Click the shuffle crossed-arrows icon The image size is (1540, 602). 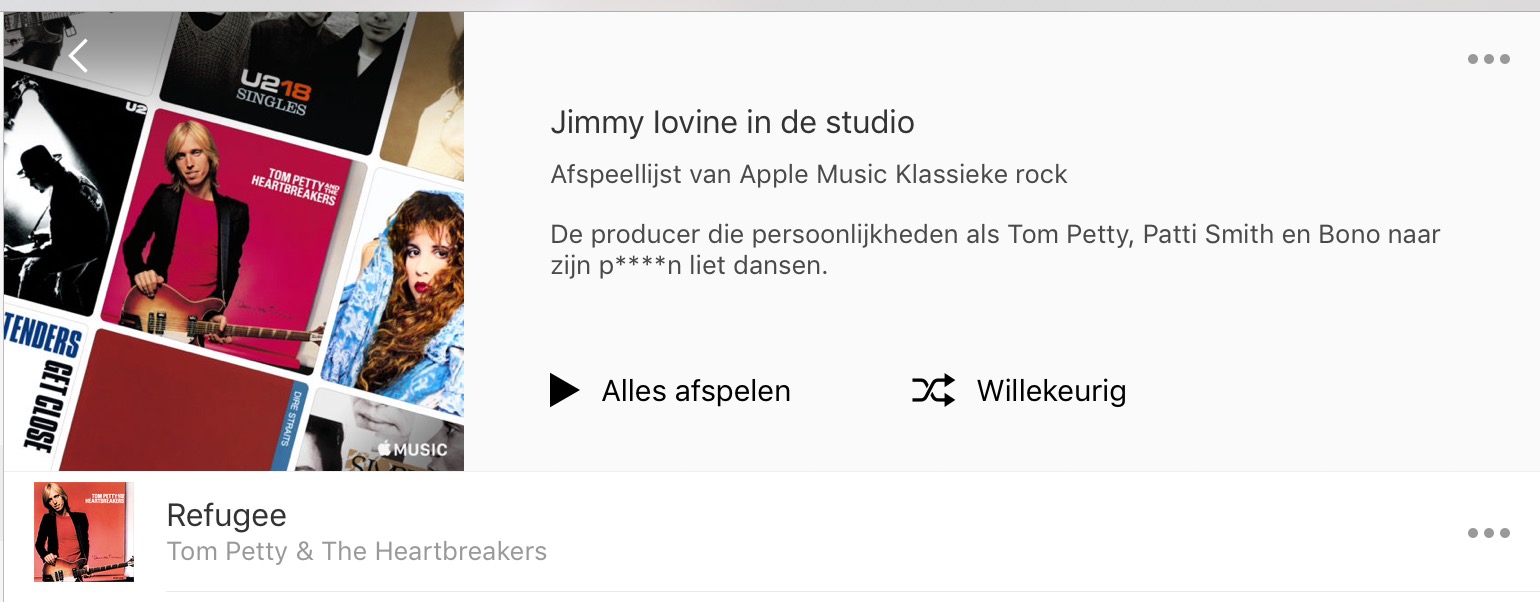[933, 390]
